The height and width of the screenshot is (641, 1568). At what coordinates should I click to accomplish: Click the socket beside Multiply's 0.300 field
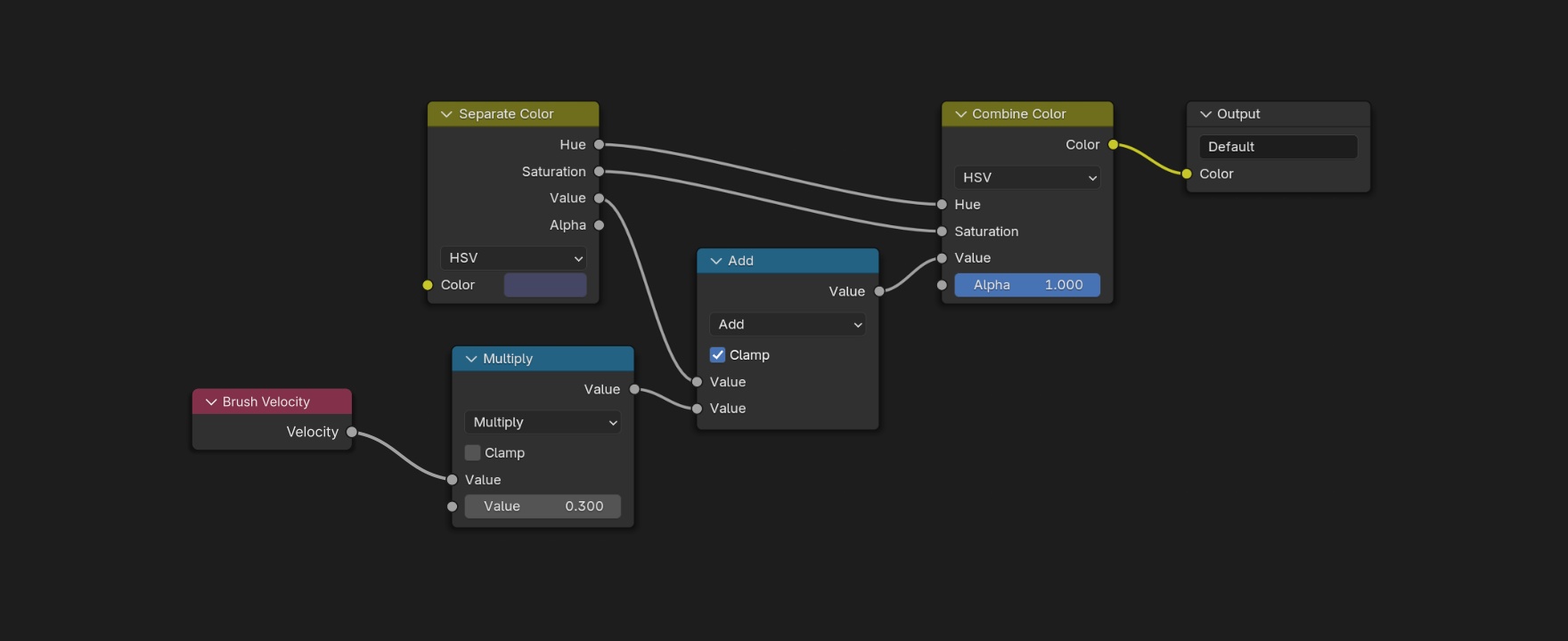coord(453,507)
